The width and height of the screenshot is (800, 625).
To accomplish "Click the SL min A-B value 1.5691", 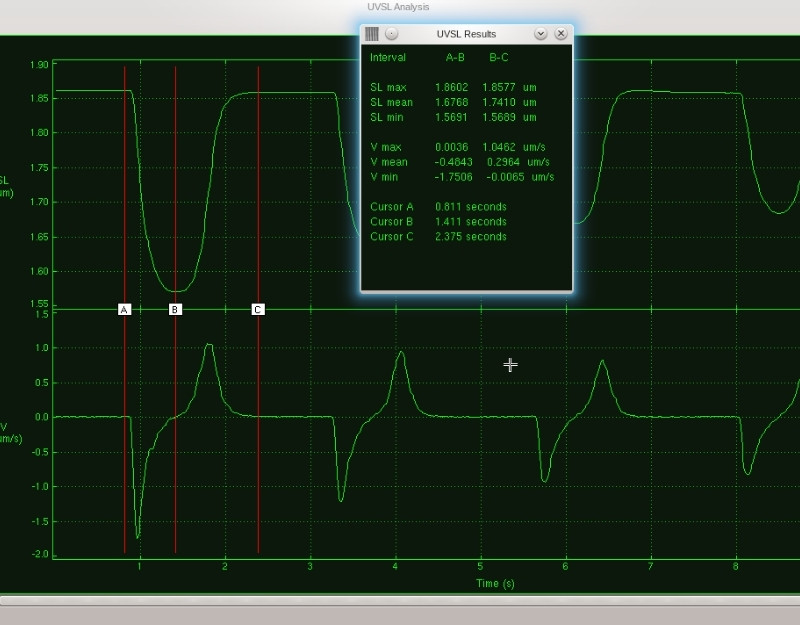I will pos(451,117).
